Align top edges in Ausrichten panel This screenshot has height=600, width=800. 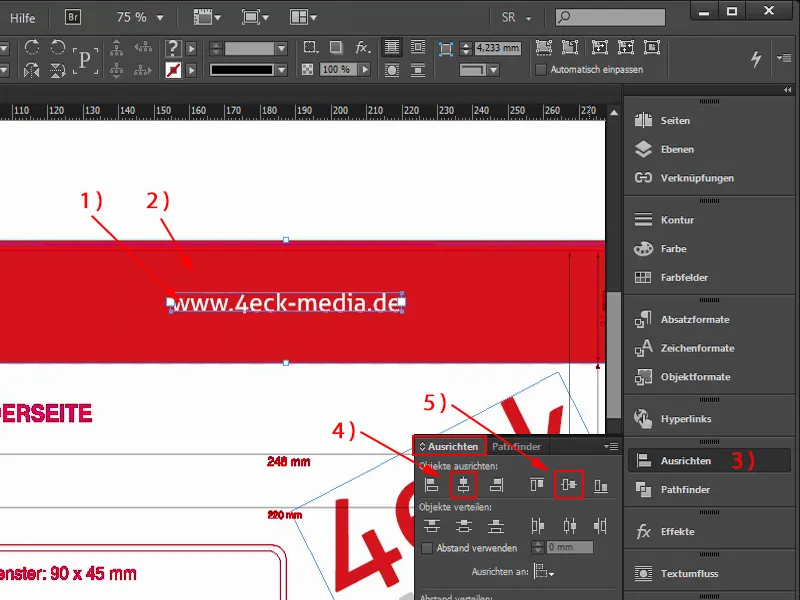537,485
